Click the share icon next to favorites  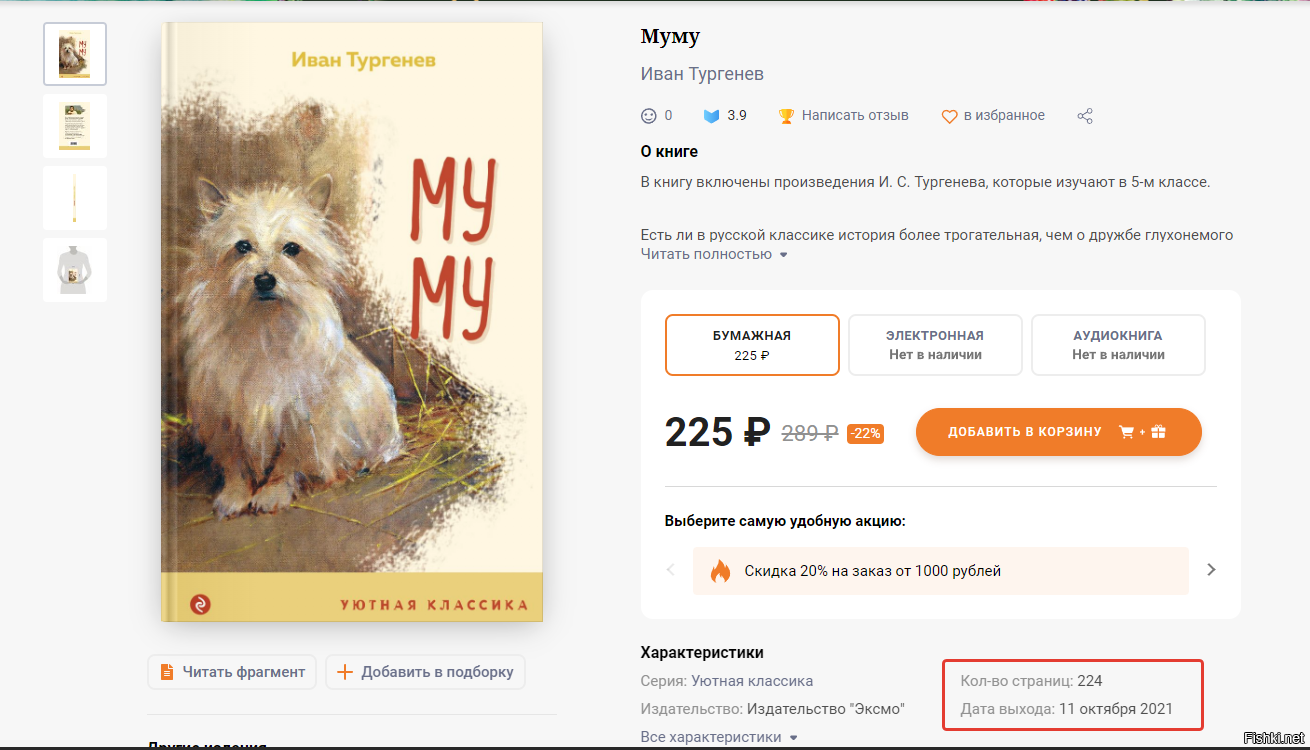(x=1085, y=116)
